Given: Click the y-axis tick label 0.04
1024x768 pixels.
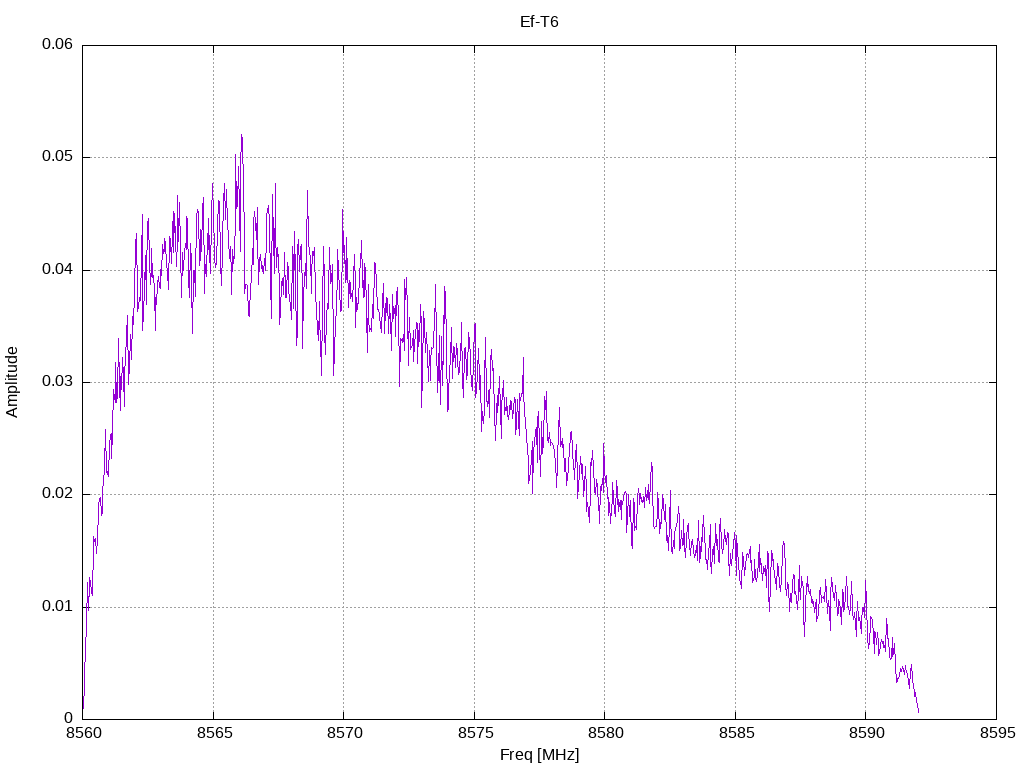Looking at the screenshot, I should tap(57, 270).
